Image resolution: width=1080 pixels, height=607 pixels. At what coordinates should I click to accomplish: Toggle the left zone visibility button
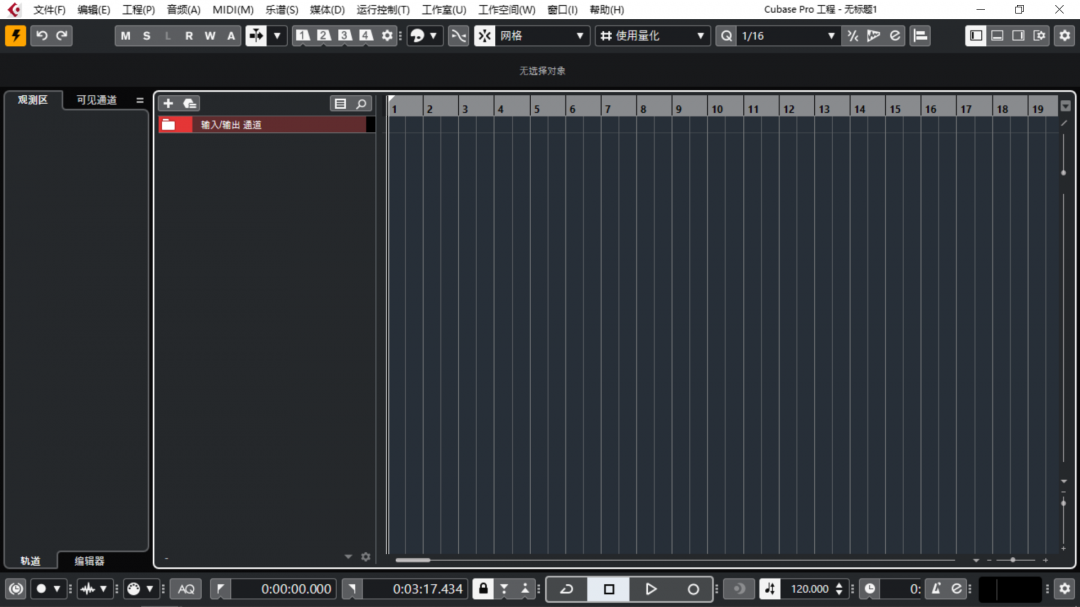[x=976, y=36]
